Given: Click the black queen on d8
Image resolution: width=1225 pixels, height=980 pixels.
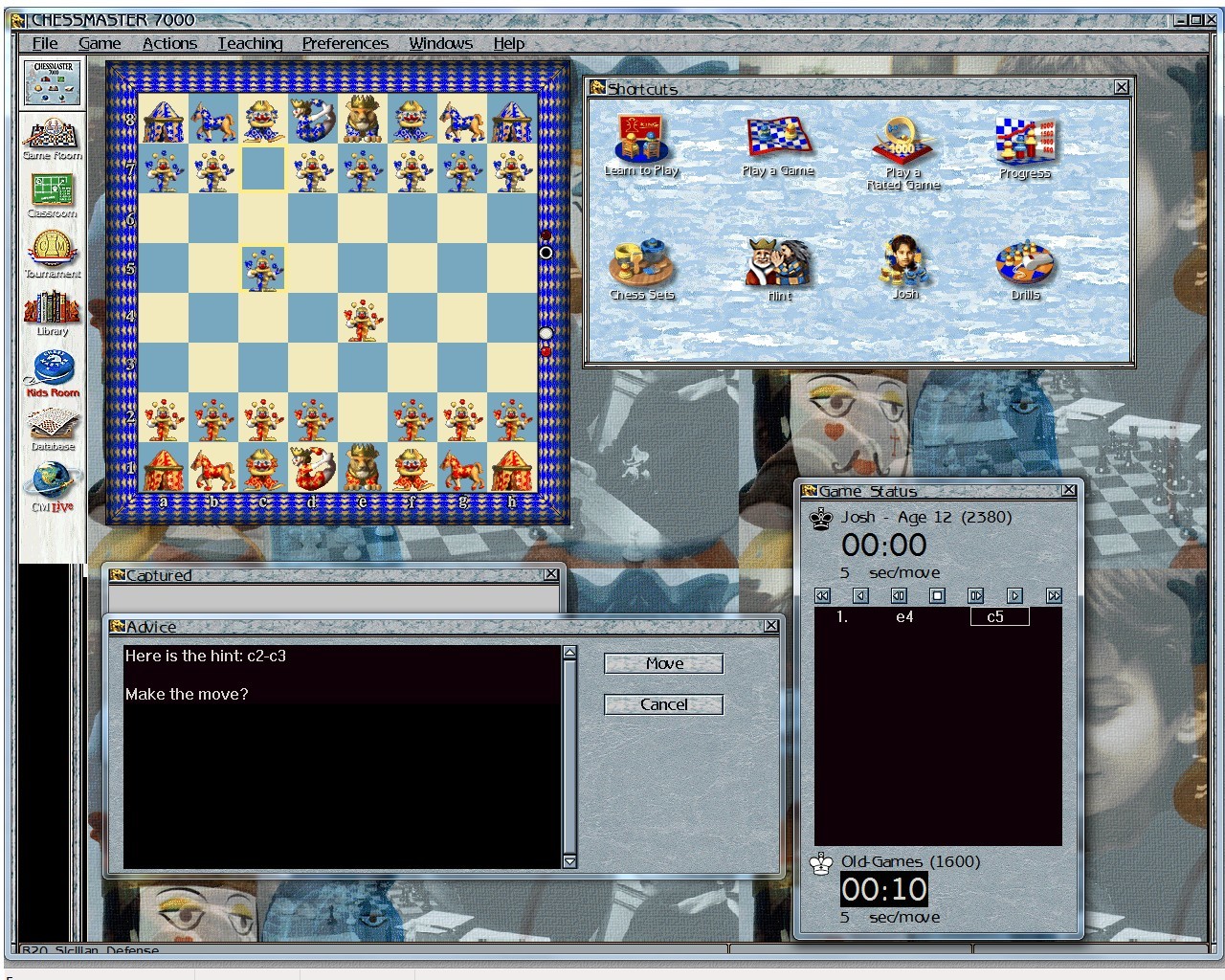Looking at the screenshot, I should click(x=312, y=119).
